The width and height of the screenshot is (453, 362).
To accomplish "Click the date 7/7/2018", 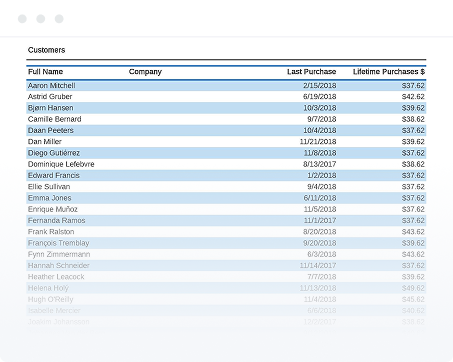I will coord(322,277).
